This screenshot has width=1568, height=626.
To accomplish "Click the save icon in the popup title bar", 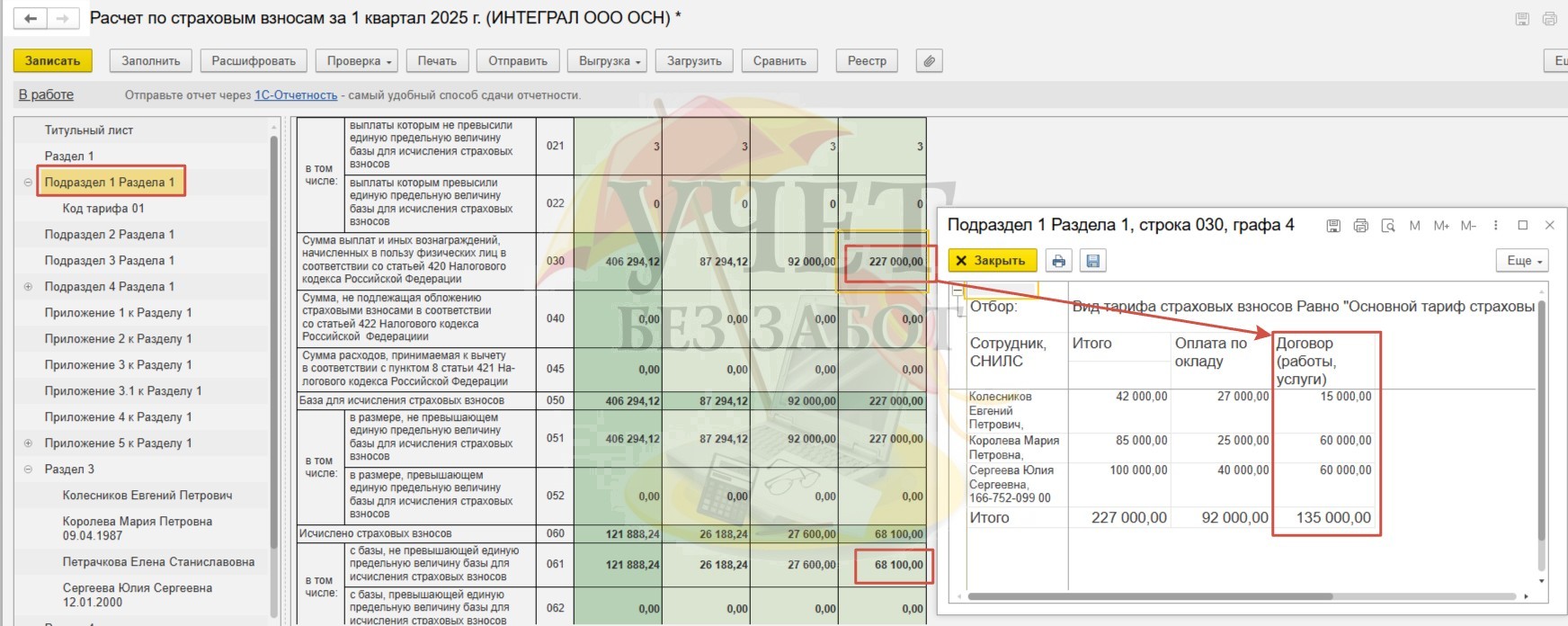I will [1333, 226].
